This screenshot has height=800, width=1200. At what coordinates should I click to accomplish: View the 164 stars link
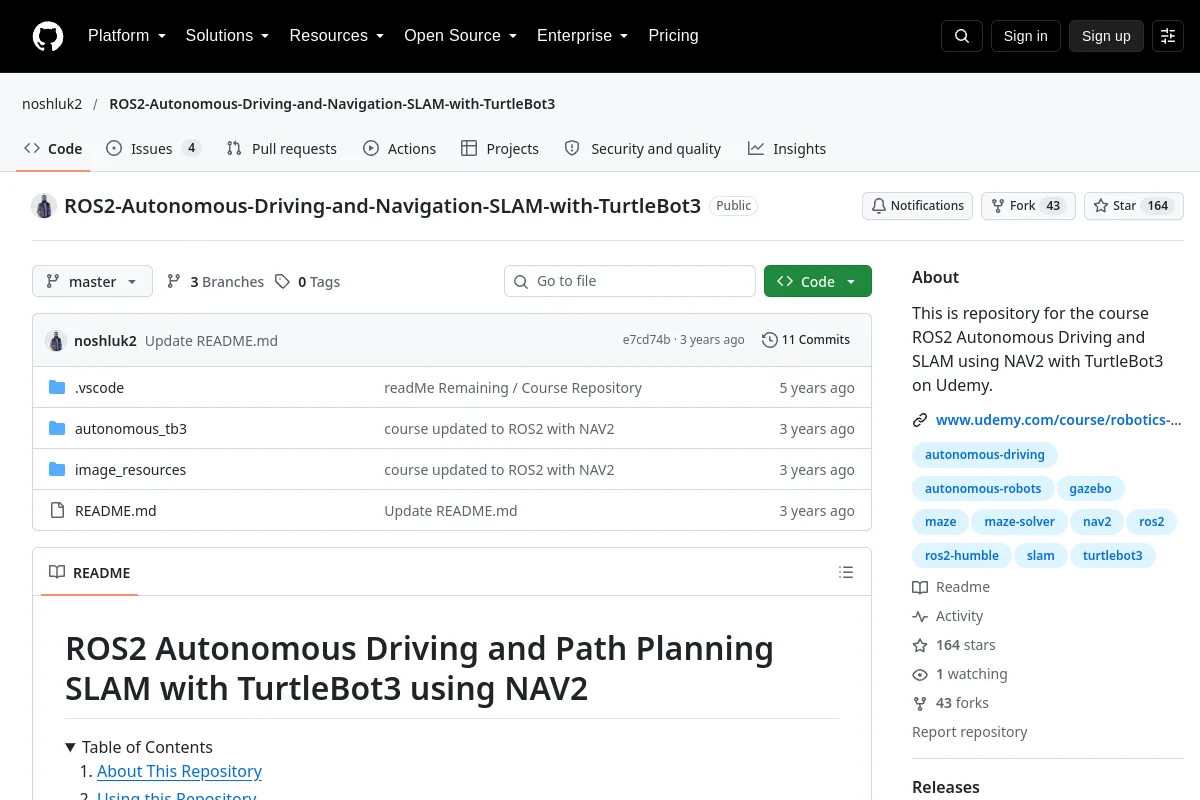954,645
